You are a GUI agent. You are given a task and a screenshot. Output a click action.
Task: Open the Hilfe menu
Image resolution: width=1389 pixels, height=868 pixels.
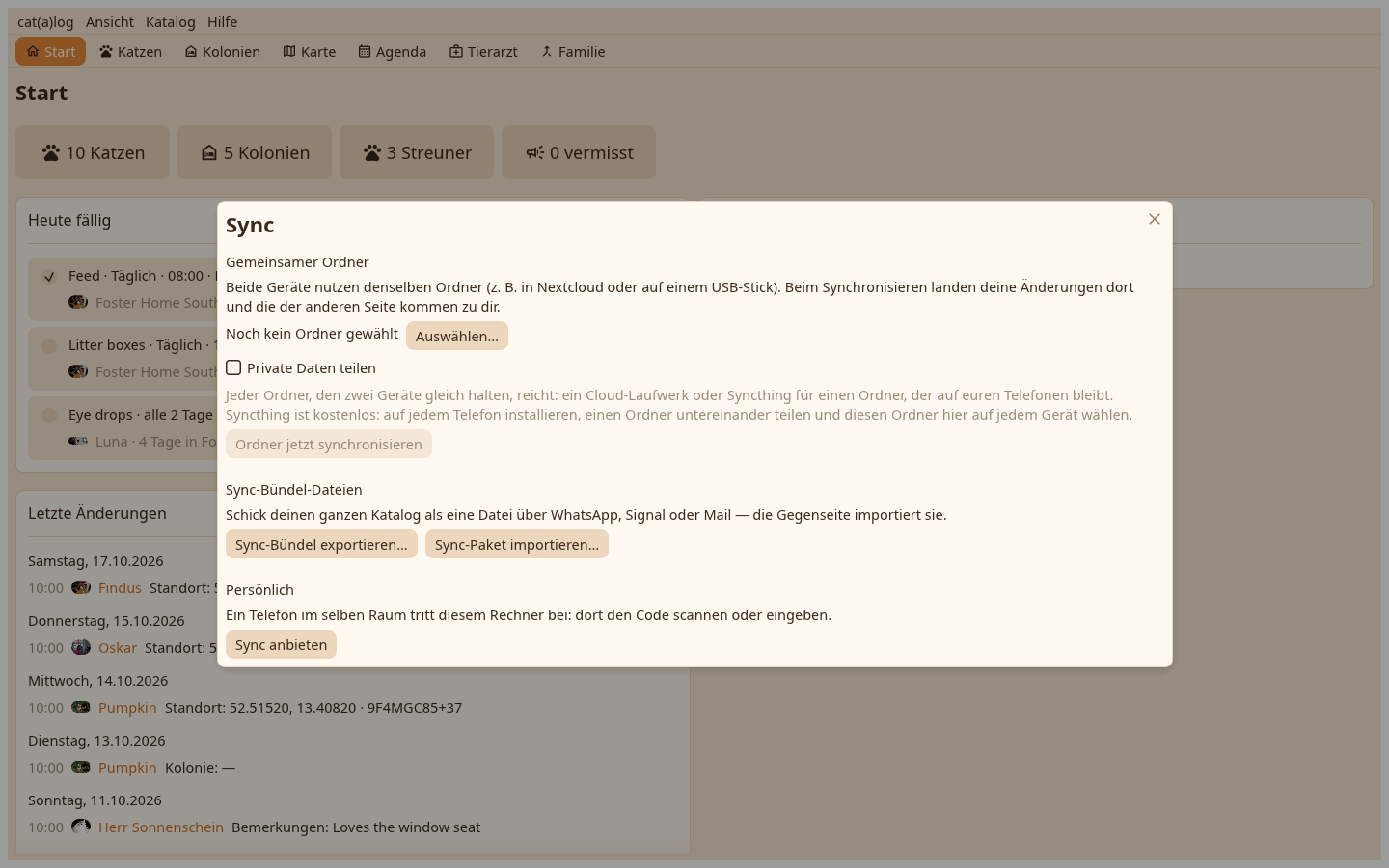(223, 21)
